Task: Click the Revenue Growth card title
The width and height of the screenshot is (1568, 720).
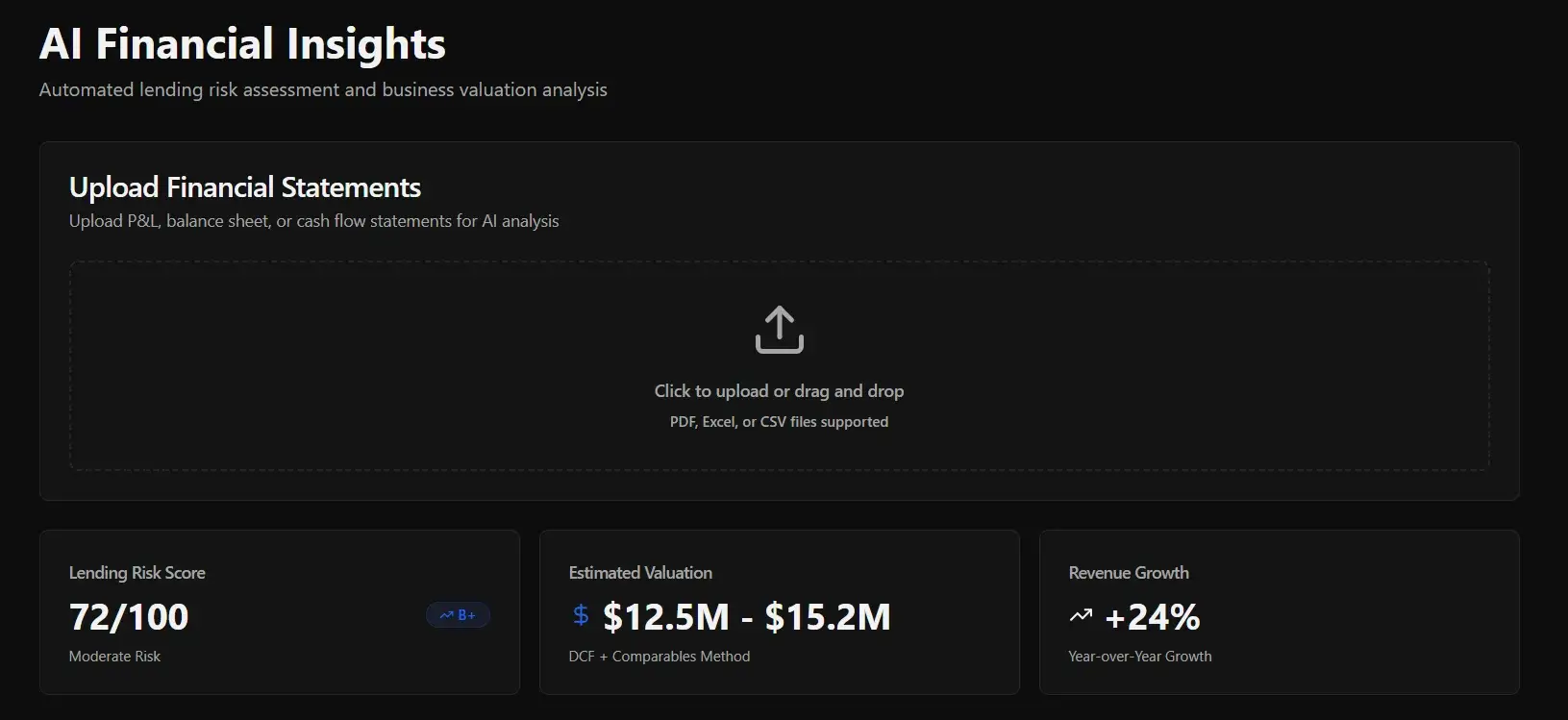Action: coord(1129,573)
